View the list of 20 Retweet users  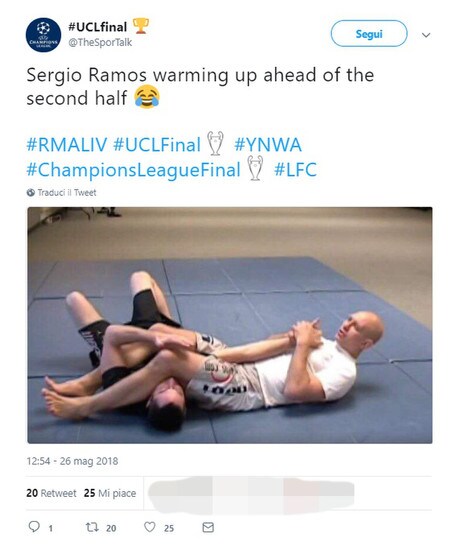(51, 493)
